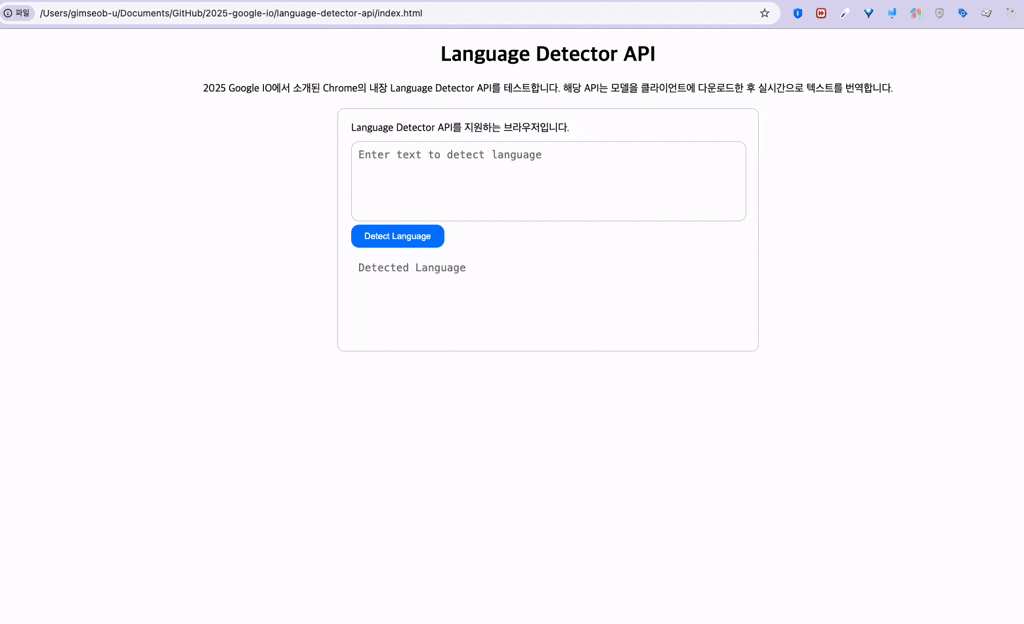Open the faded rightmost toolbar extension icon
Viewport: 1024px width, 624px height.
click(1010, 13)
